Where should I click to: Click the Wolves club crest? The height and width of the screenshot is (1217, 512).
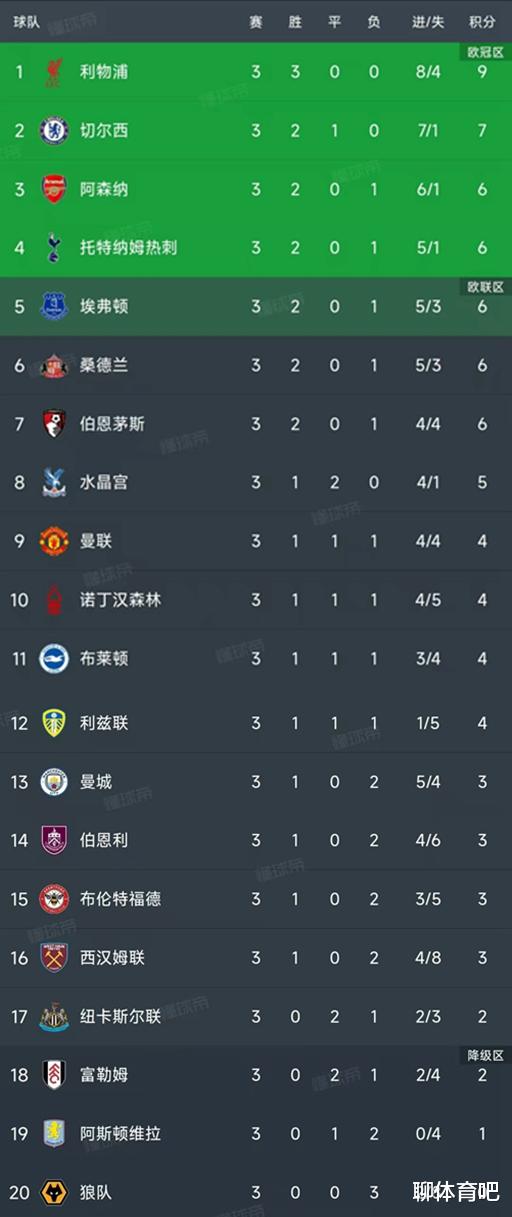54,1192
